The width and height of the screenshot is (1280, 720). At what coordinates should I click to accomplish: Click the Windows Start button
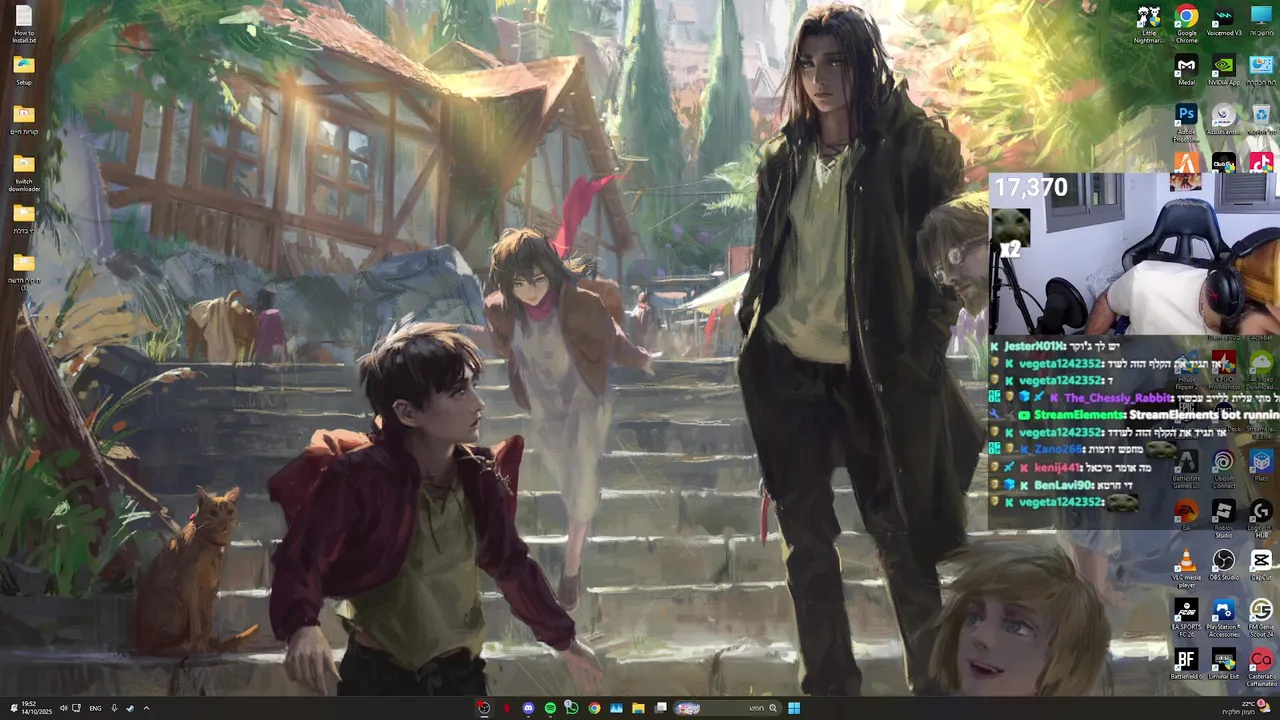794,708
